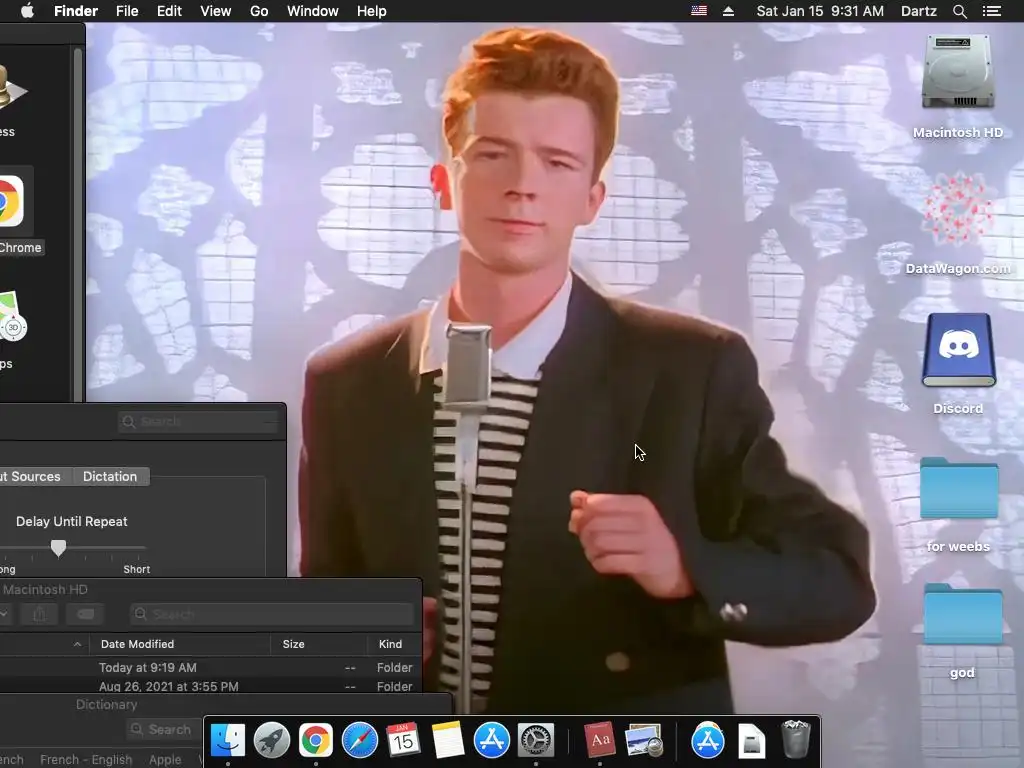Launch Launchpad rocket icon in Dock
1024x768 pixels.
click(x=272, y=741)
